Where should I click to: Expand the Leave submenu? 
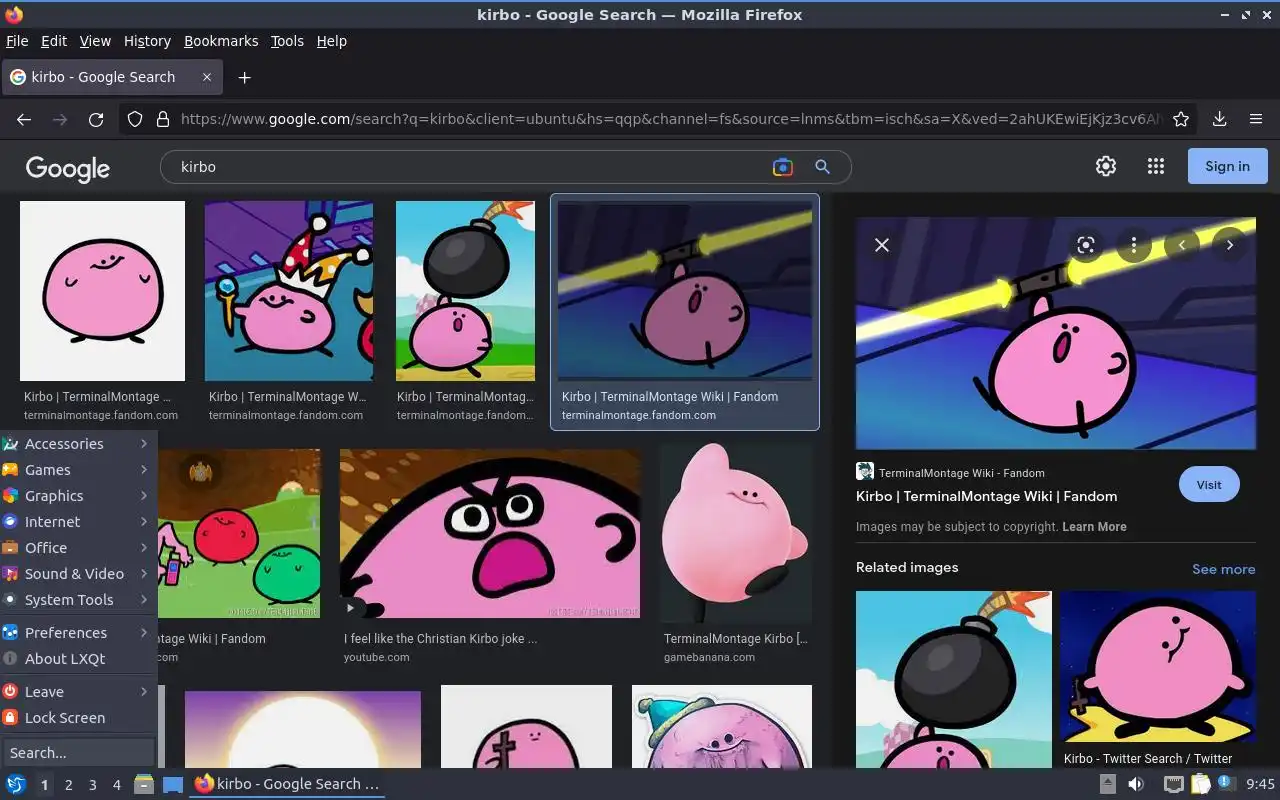78,692
